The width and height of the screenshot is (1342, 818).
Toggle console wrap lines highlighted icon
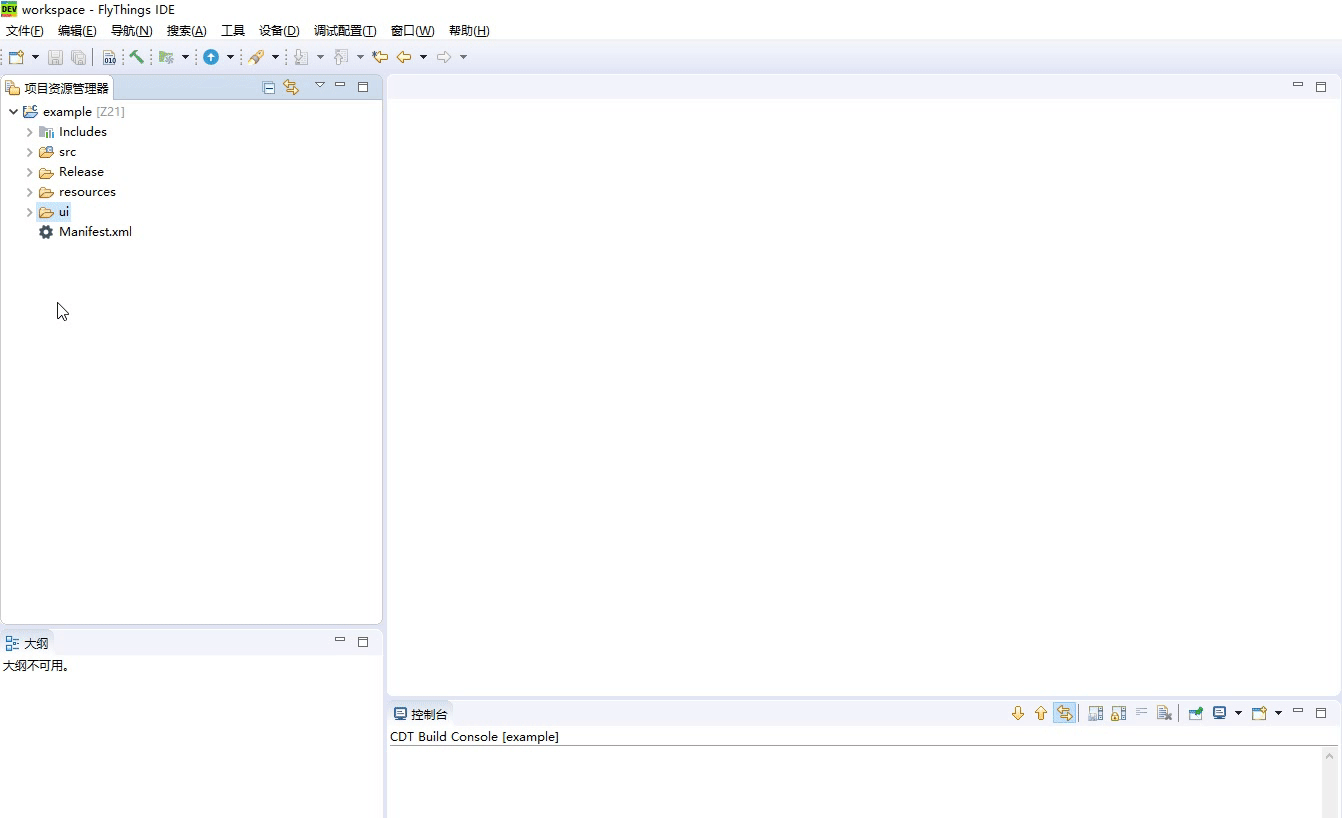[x=1065, y=713]
